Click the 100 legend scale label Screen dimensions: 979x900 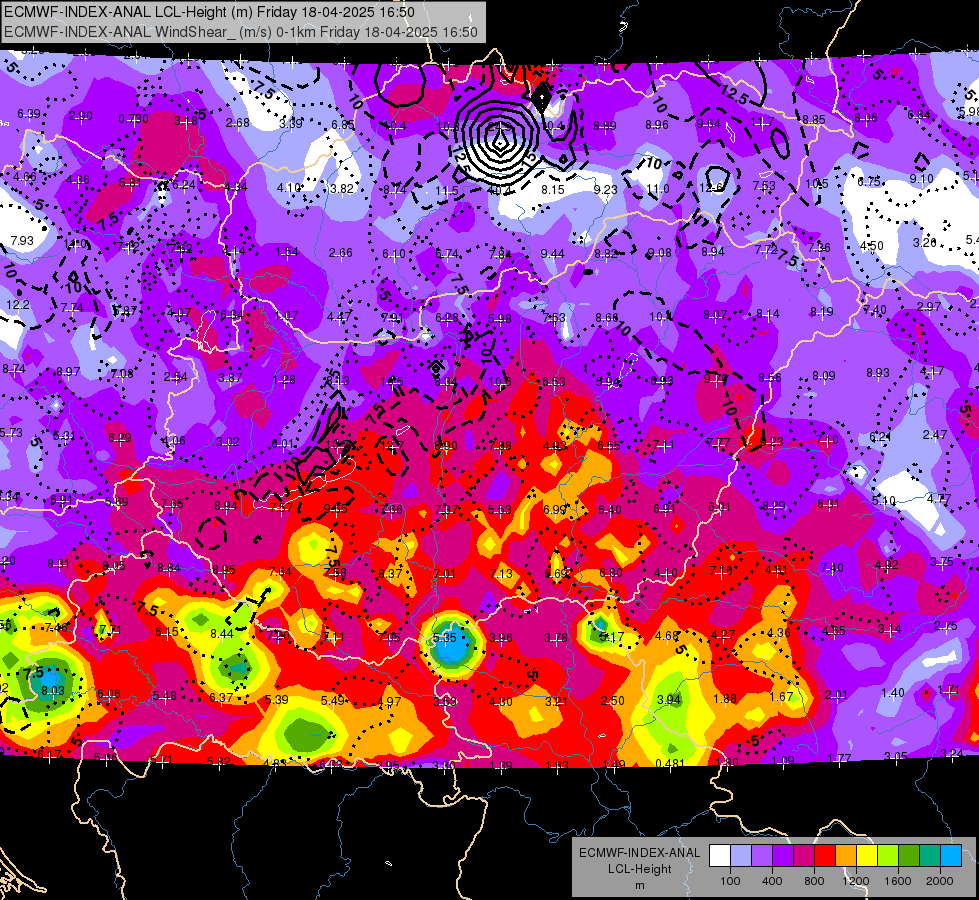730,881
